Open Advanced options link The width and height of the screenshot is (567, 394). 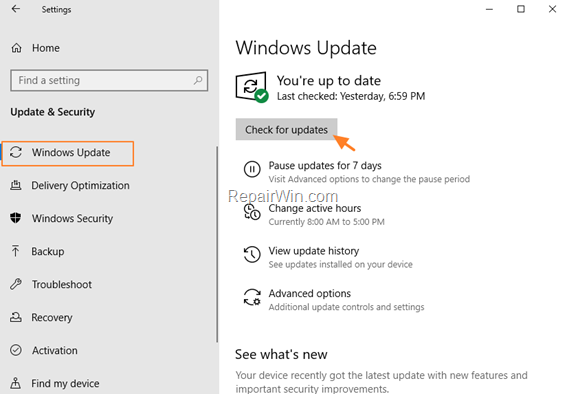tap(310, 294)
